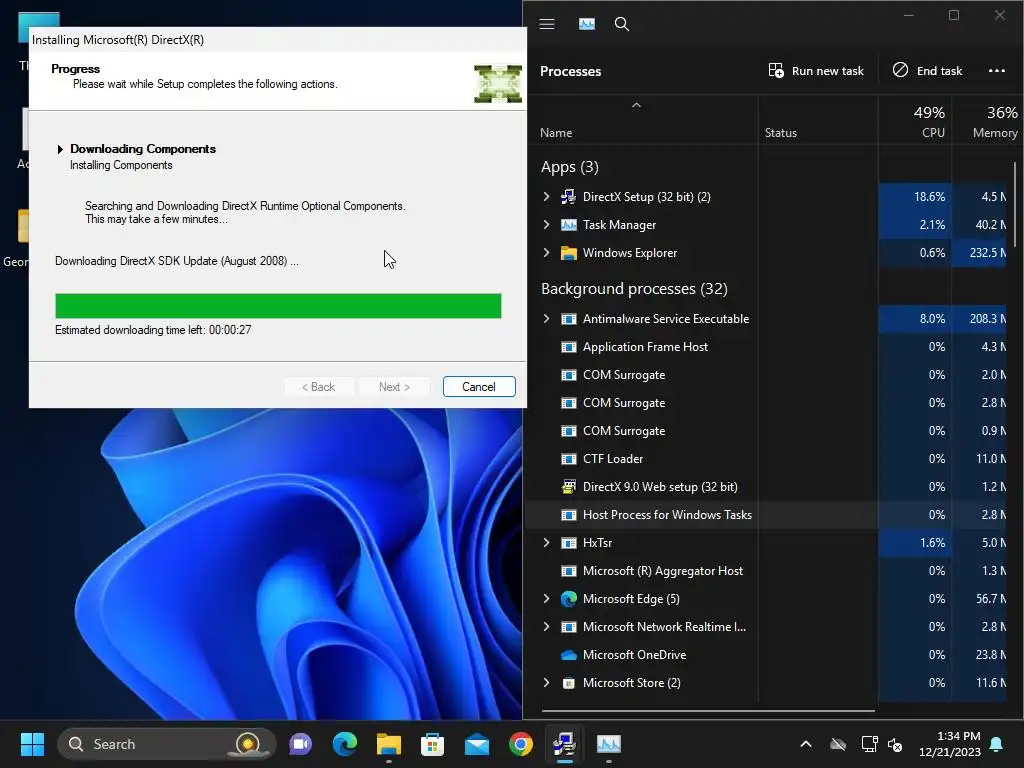Click the Microsoft OneDrive cloud icon in process list
Screen dimensions: 1024x768
pos(569,655)
